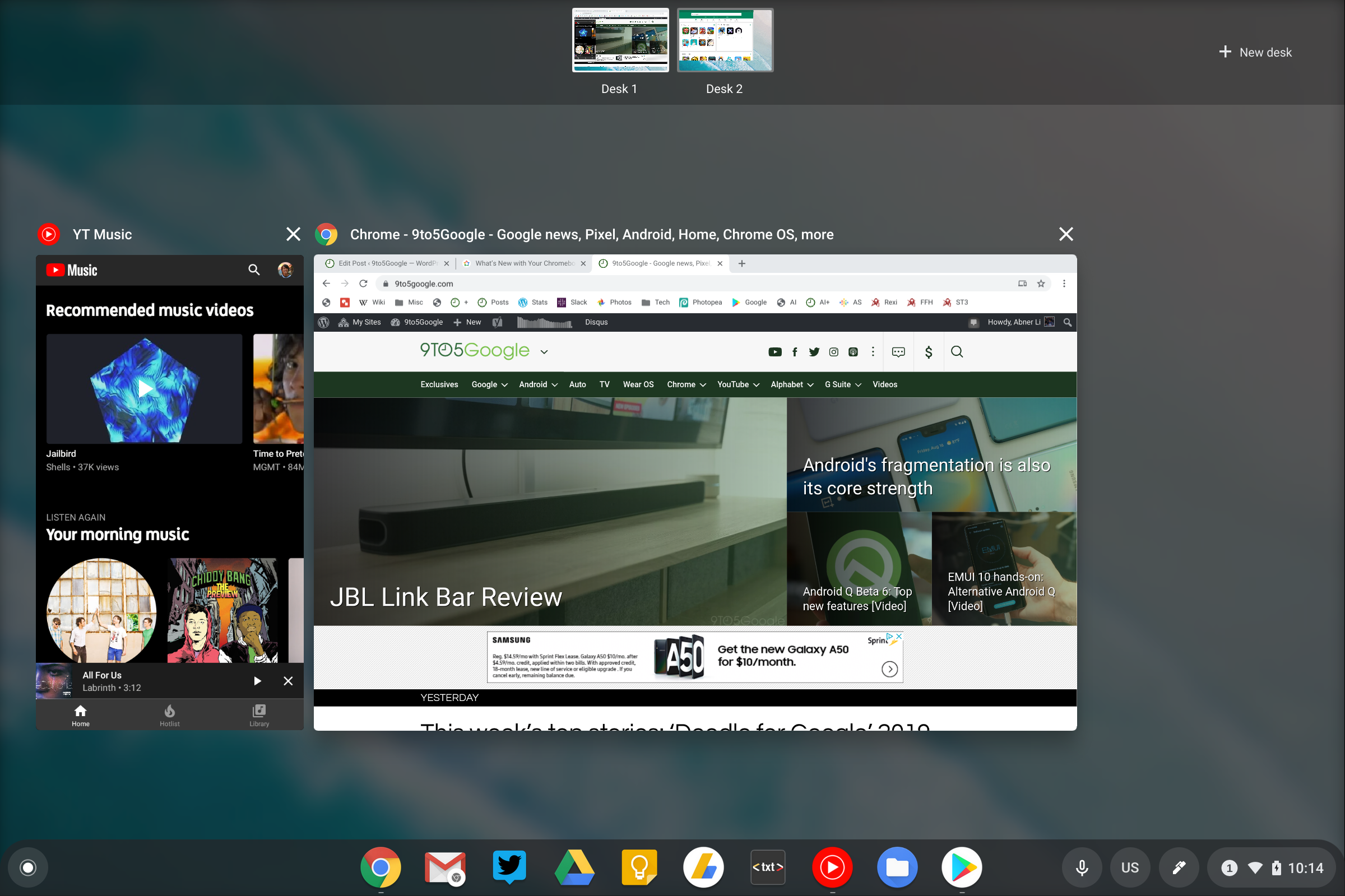Expand the Alphabet menu chevron

[x=811, y=384]
